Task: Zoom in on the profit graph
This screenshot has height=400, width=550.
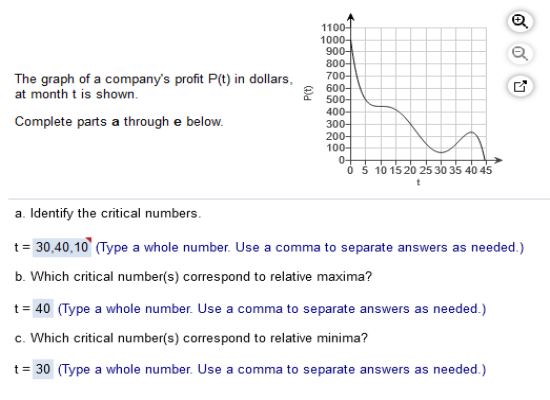Action: 520,22
